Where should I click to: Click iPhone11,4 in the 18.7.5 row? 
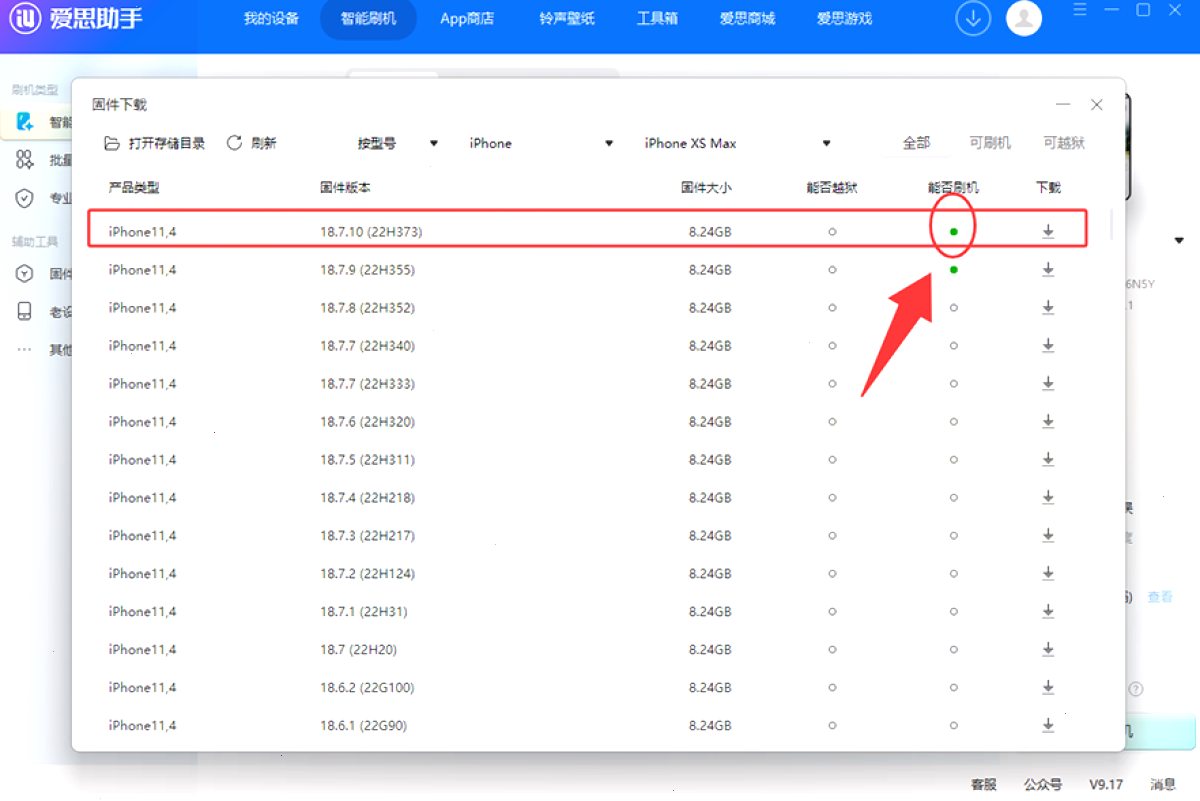click(x=142, y=460)
